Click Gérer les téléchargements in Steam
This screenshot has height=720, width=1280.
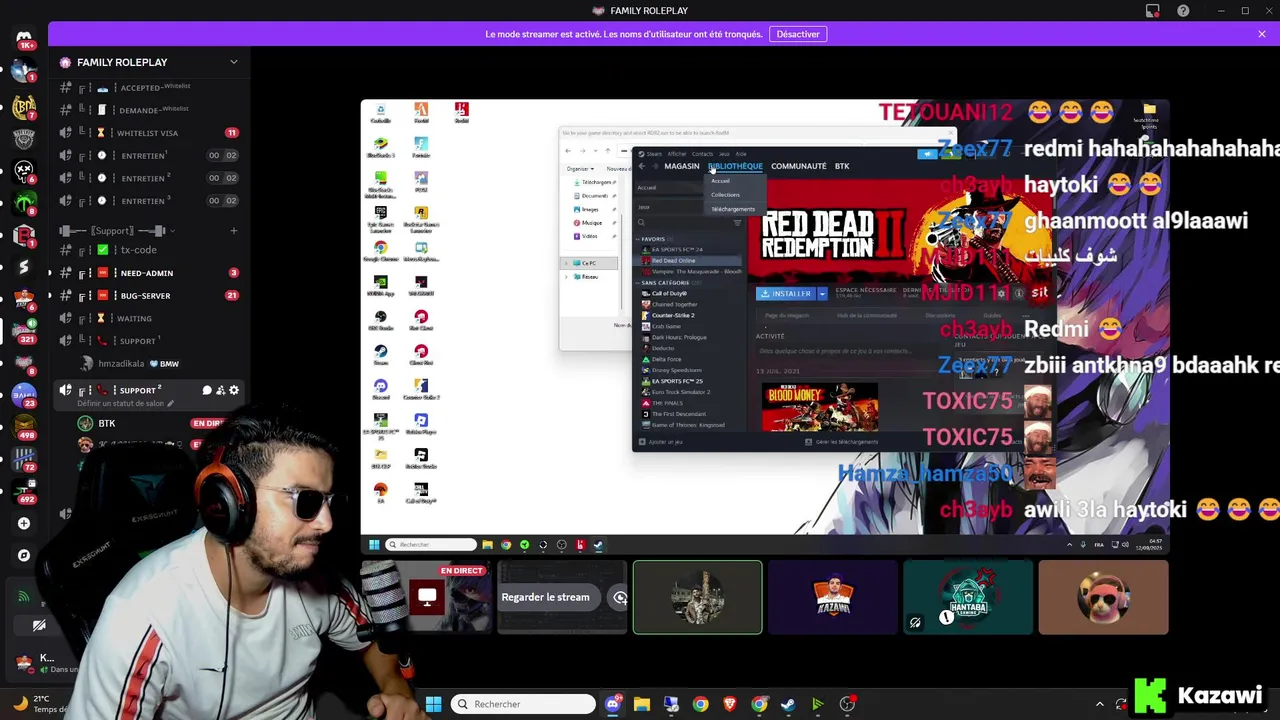click(842, 442)
